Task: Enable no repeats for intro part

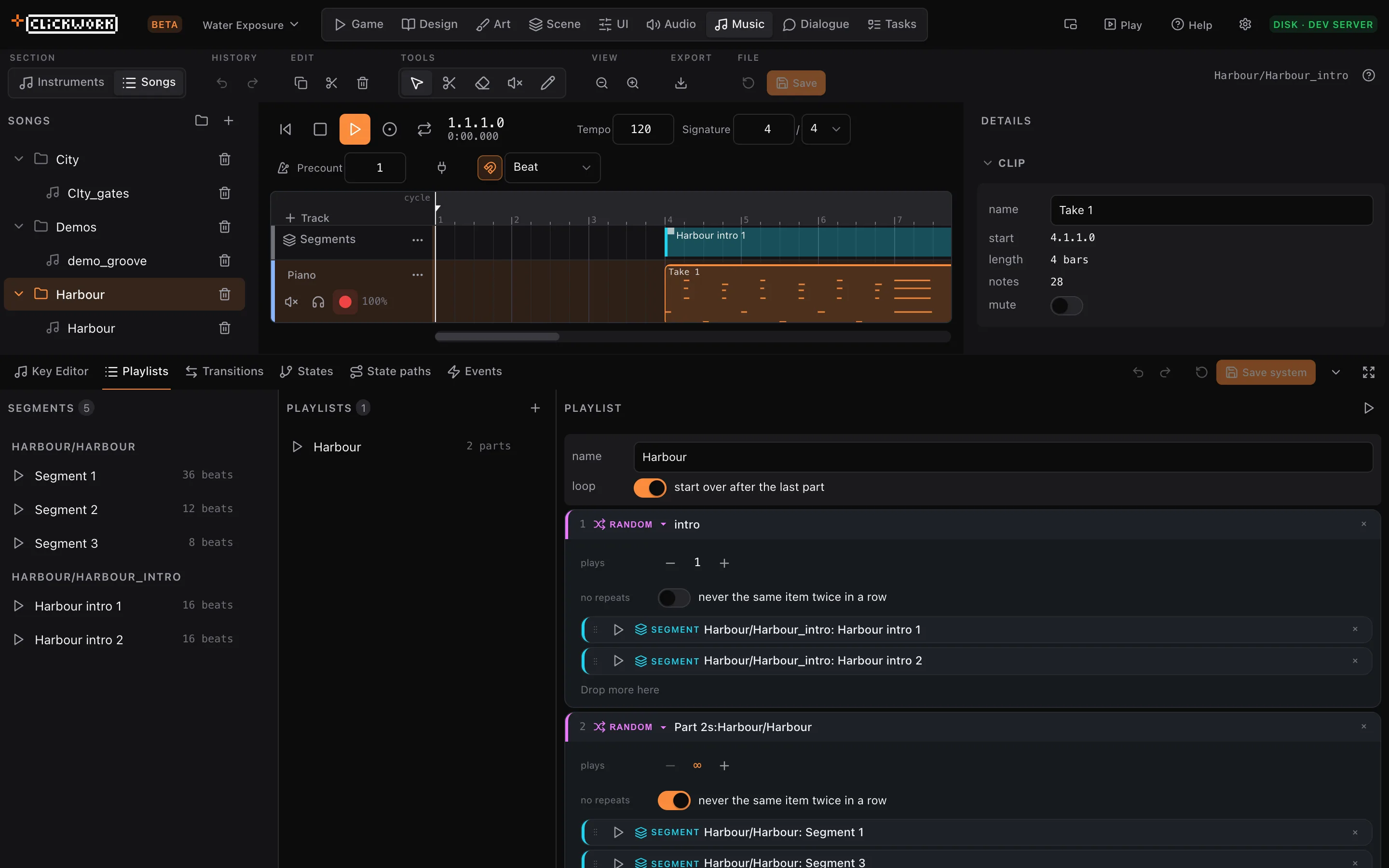Action: tap(674, 597)
